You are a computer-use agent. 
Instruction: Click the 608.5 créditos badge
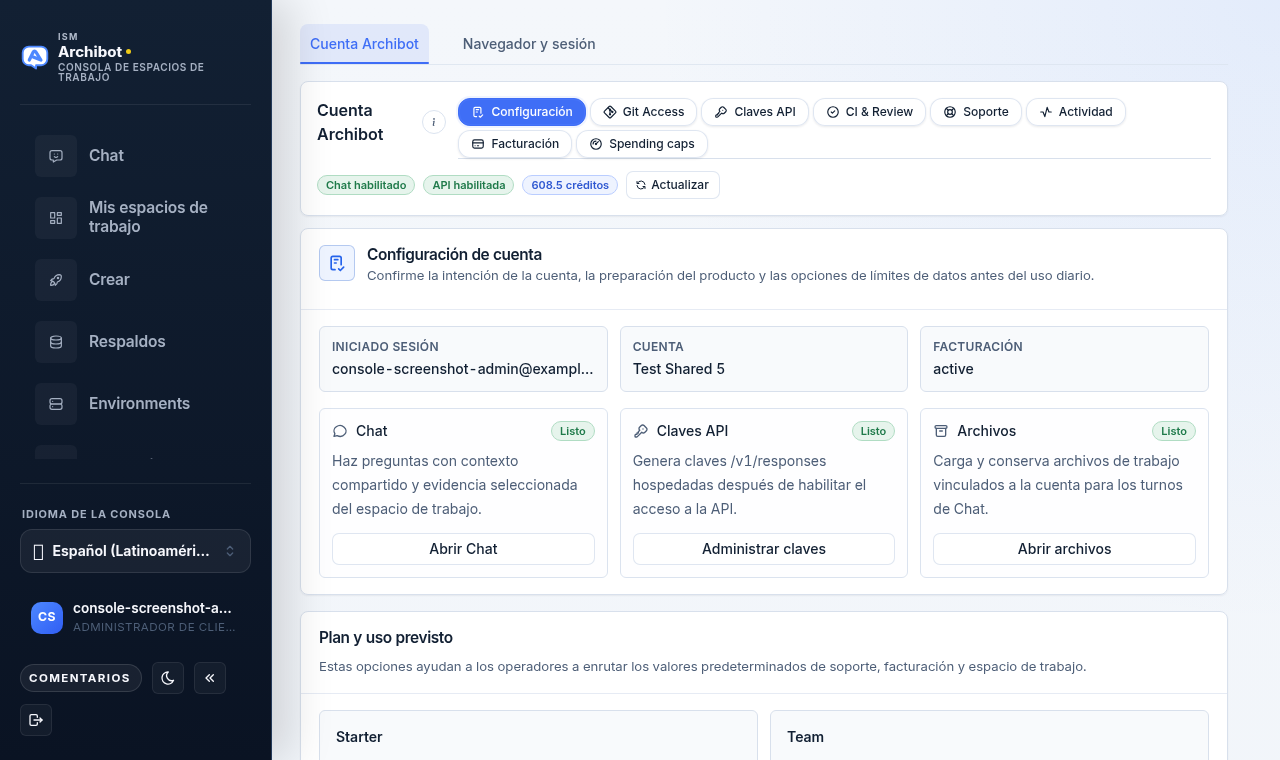[570, 185]
